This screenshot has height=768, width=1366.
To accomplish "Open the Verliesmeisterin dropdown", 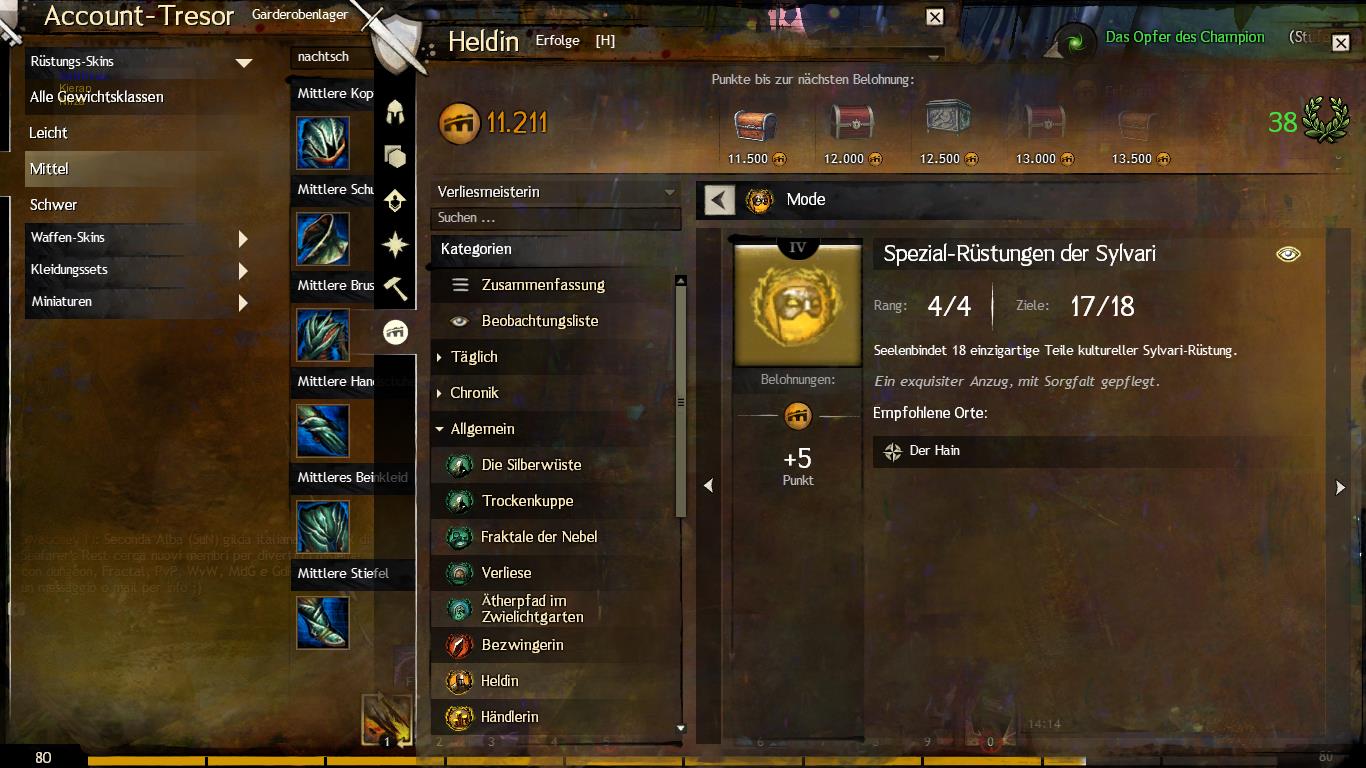I will point(556,192).
